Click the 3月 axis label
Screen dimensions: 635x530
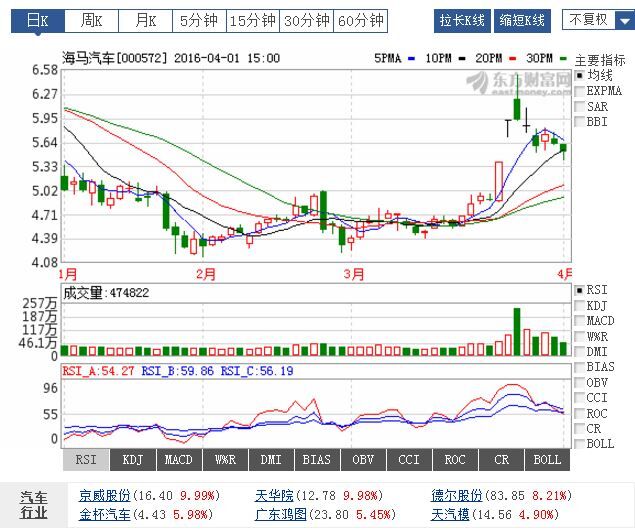click(353, 274)
